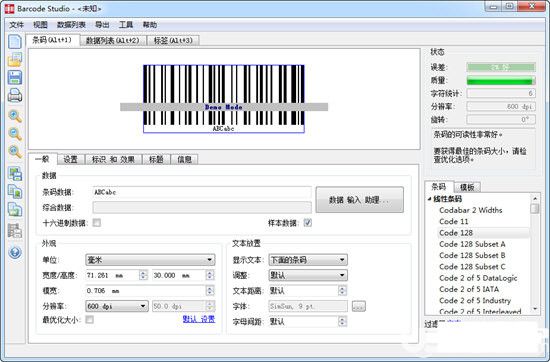Click the New document icon

coord(15,42)
